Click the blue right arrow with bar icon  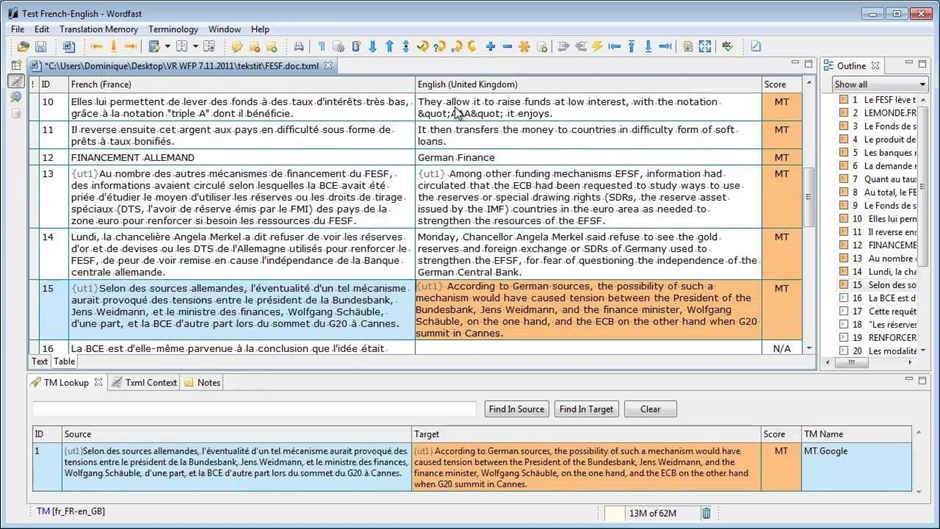[x=665, y=47]
